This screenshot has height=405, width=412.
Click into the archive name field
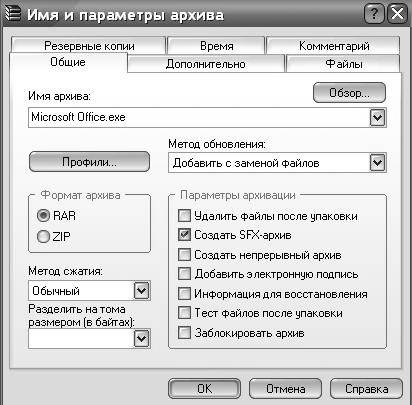coord(199,117)
